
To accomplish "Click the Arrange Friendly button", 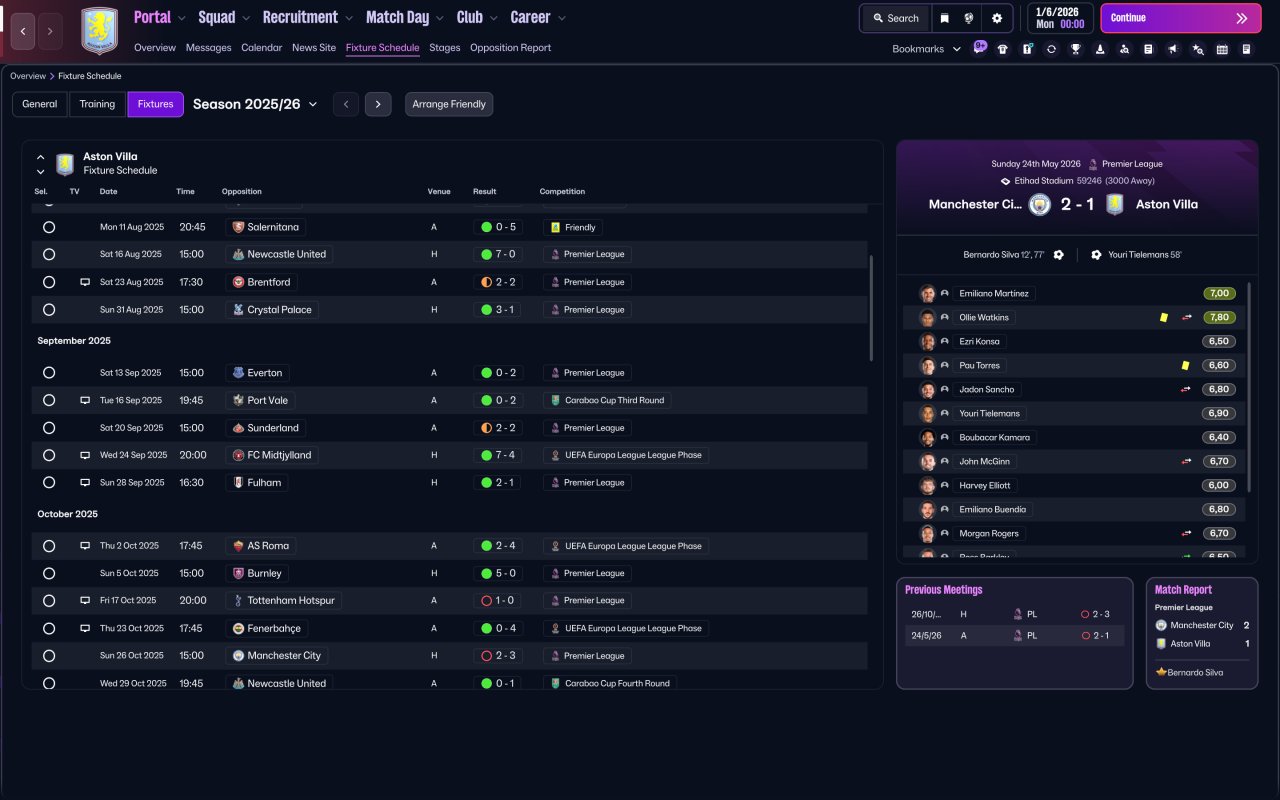I will [449, 104].
